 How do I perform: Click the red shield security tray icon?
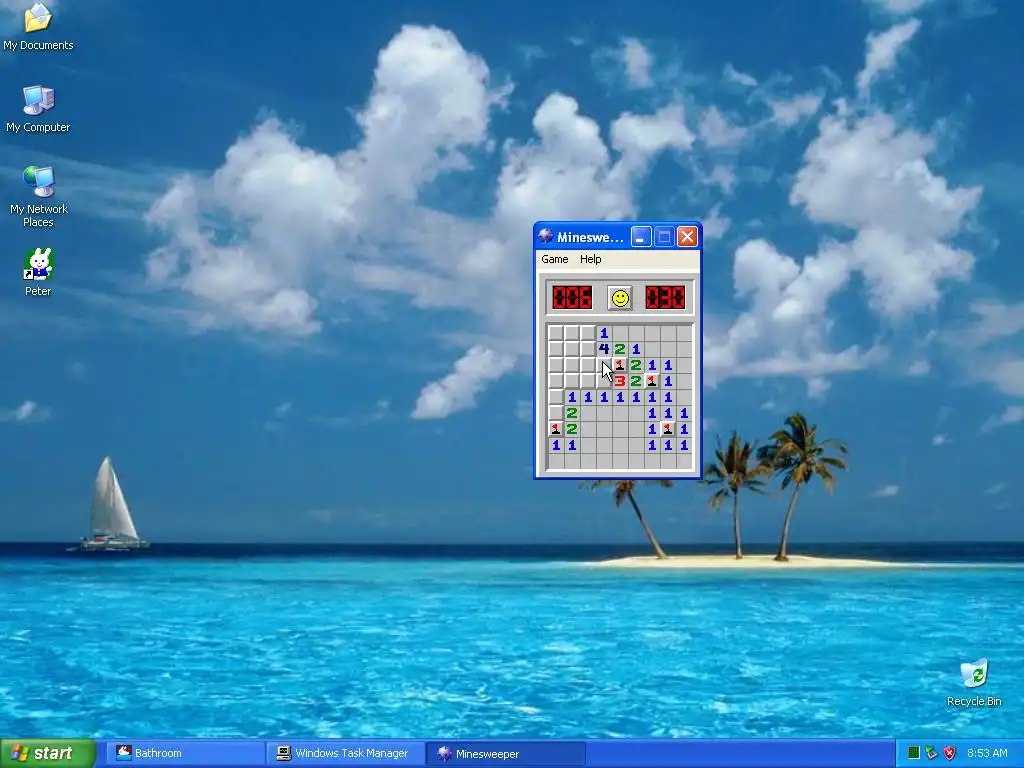pyautogui.click(x=950, y=753)
